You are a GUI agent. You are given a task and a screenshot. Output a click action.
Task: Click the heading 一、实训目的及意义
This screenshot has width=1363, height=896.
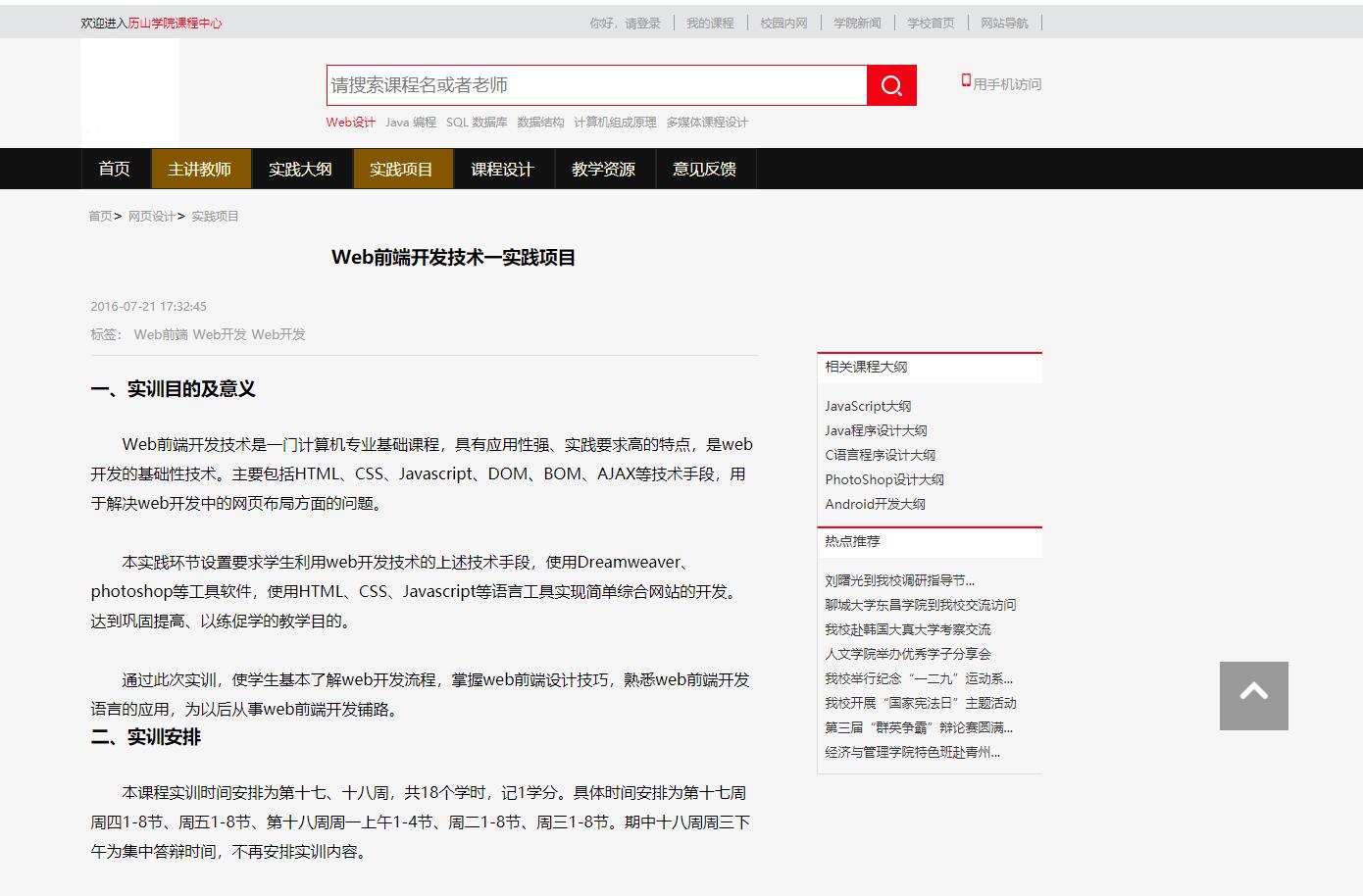(x=173, y=389)
